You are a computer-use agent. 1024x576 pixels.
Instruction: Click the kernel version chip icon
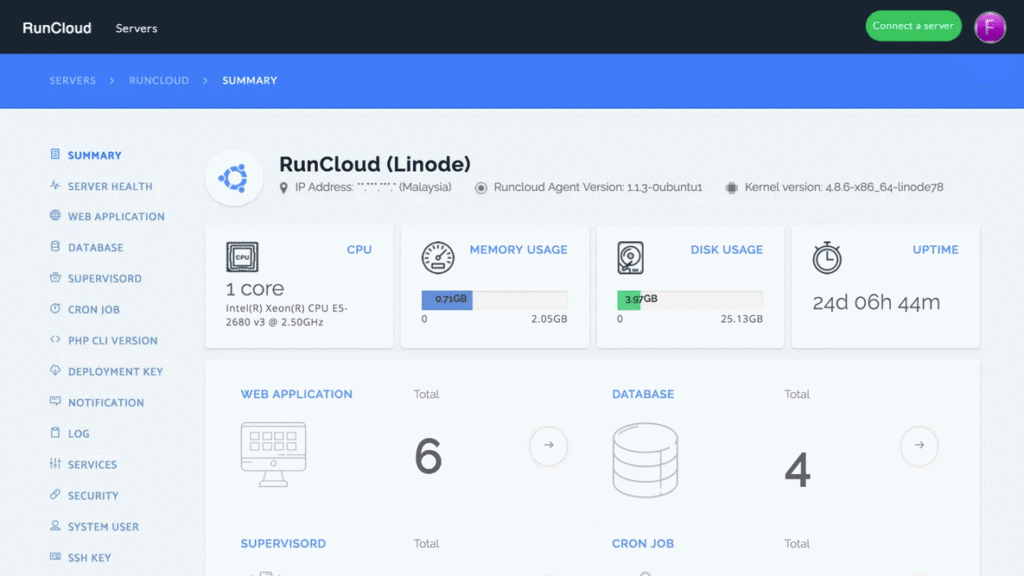click(x=731, y=188)
